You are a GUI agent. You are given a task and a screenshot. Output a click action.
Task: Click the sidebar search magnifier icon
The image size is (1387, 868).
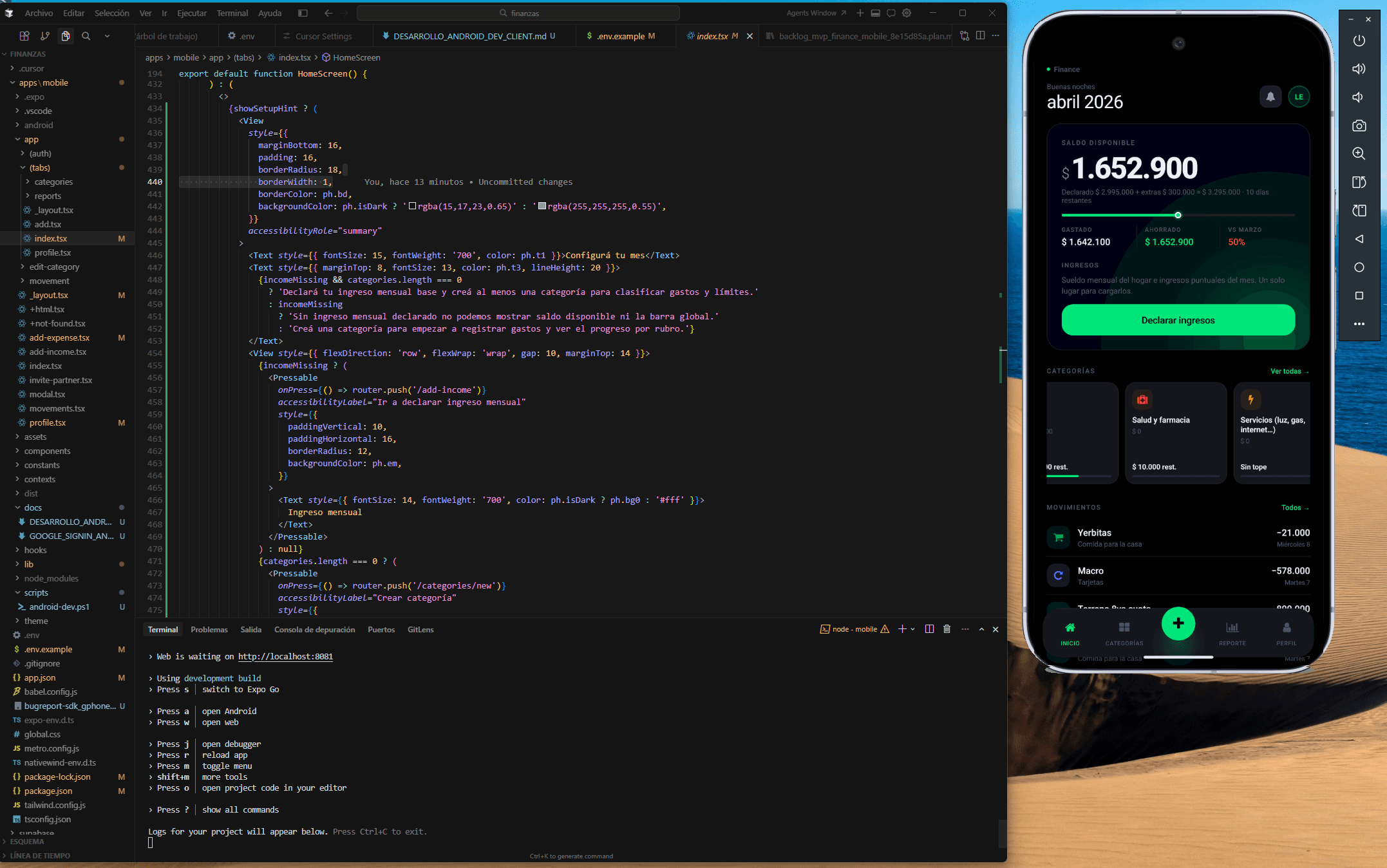[86, 36]
